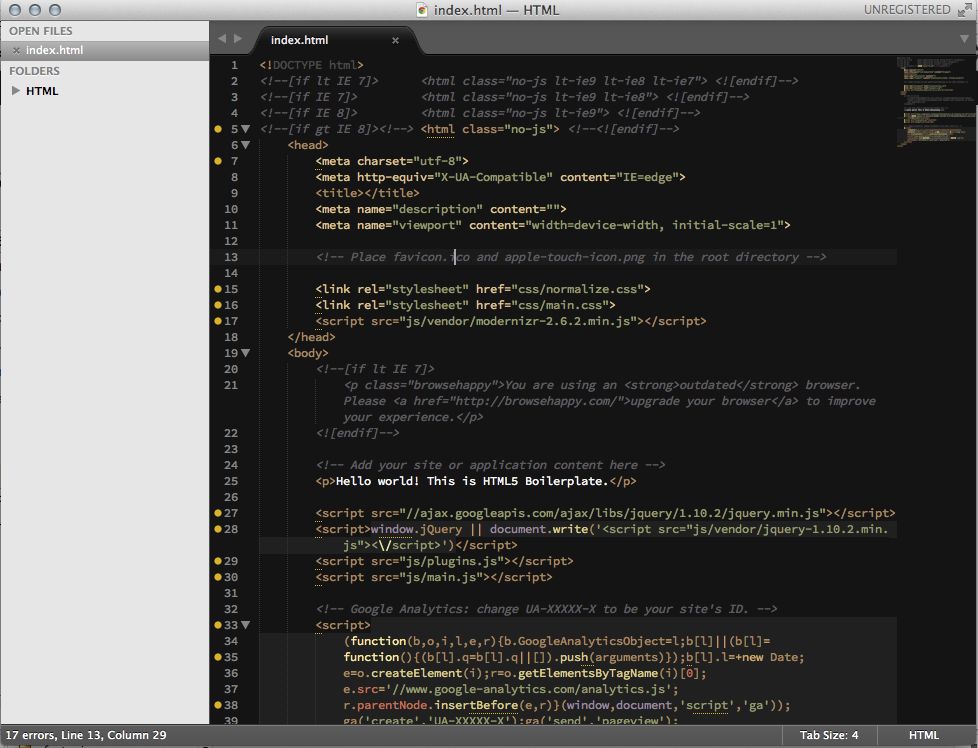Click the error marker dot on line 30
978x748 pixels.
tap(218, 577)
